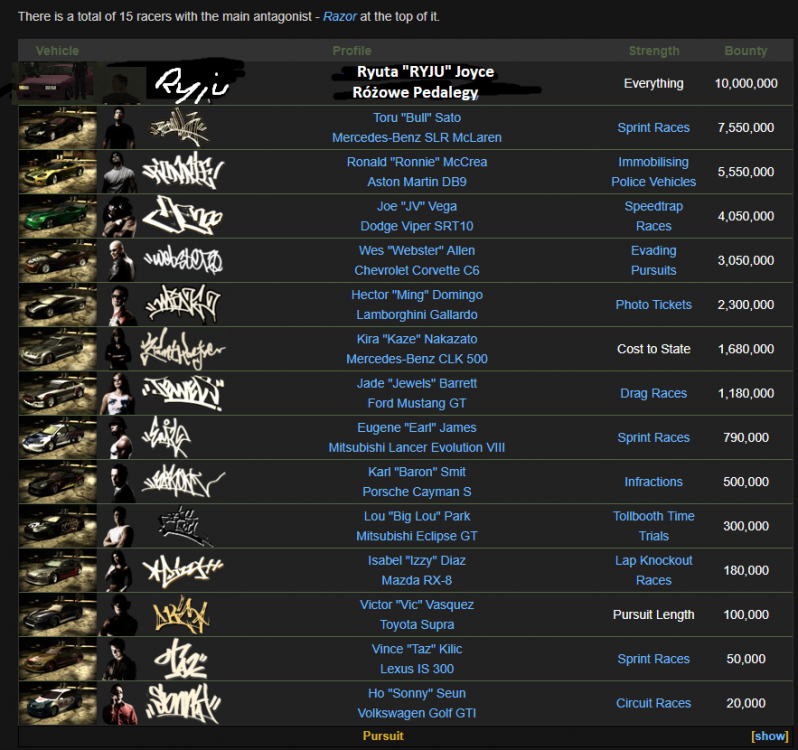Click JV's green Dodge Viper thumbnail
Screen dimensions: 798x750
pos(58,216)
